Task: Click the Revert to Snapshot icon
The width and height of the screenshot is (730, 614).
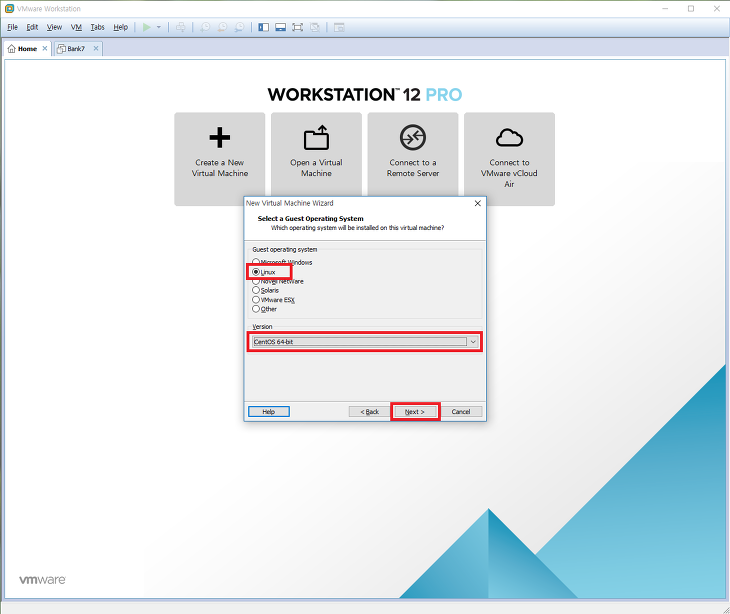Action: [222, 27]
